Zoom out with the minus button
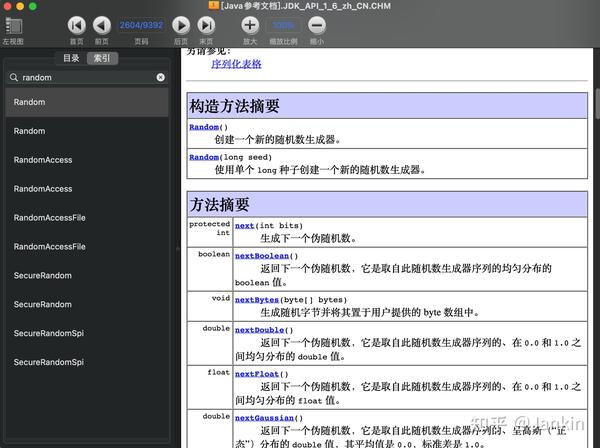 (x=317, y=26)
